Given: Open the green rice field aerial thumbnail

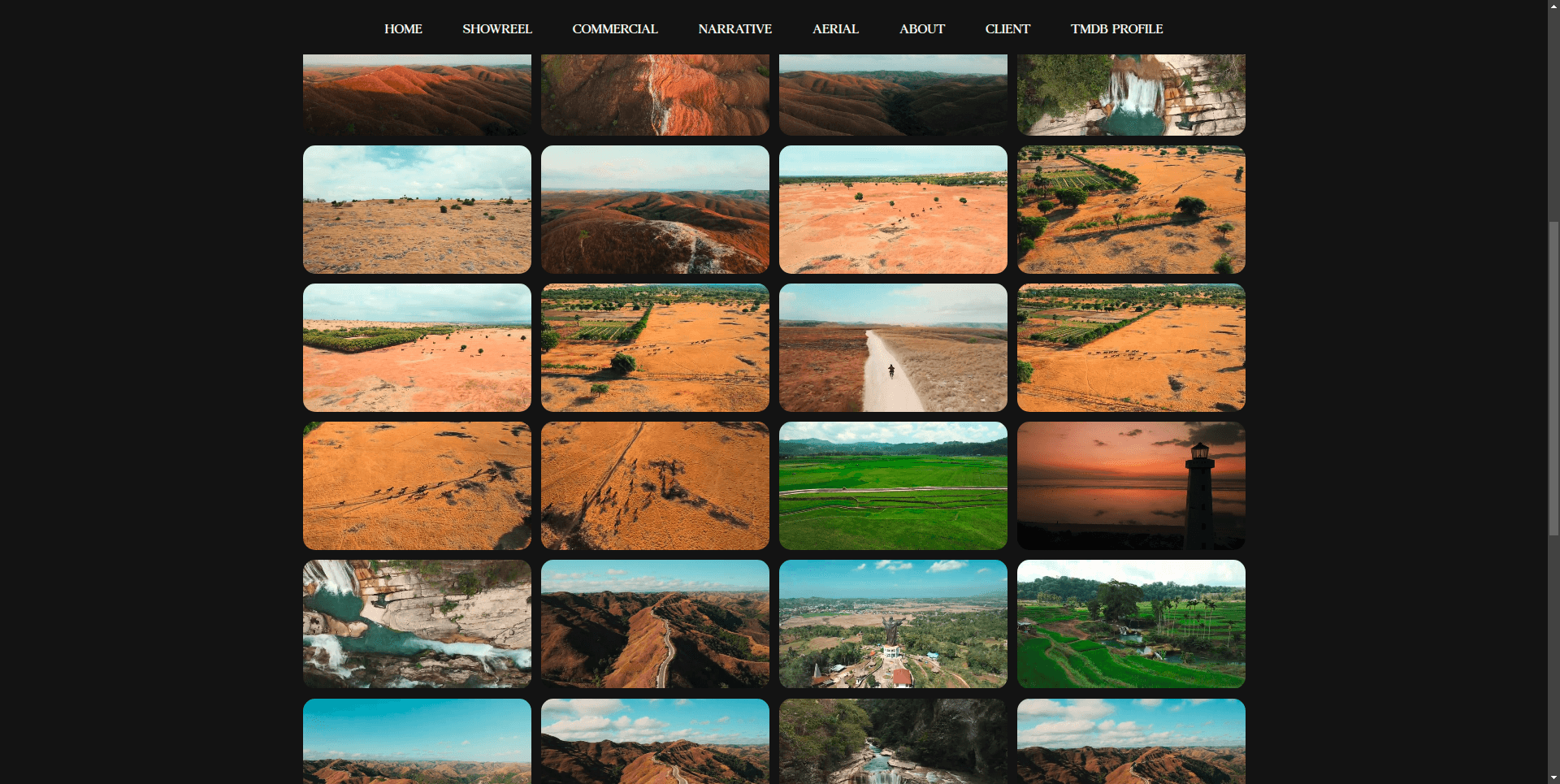Looking at the screenshot, I should [x=893, y=485].
